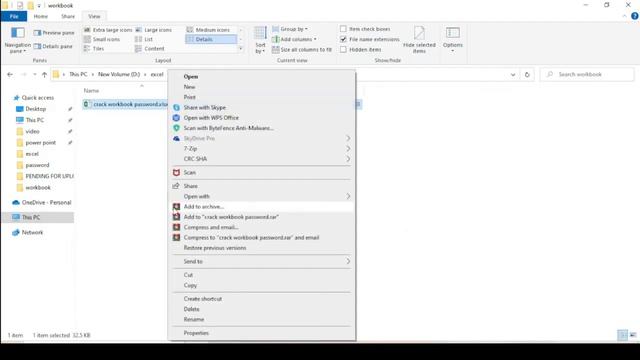Screen dimensions: 640x360
Task: Open OneDrive - Personal in sidebar
Action: click(46, 202)
